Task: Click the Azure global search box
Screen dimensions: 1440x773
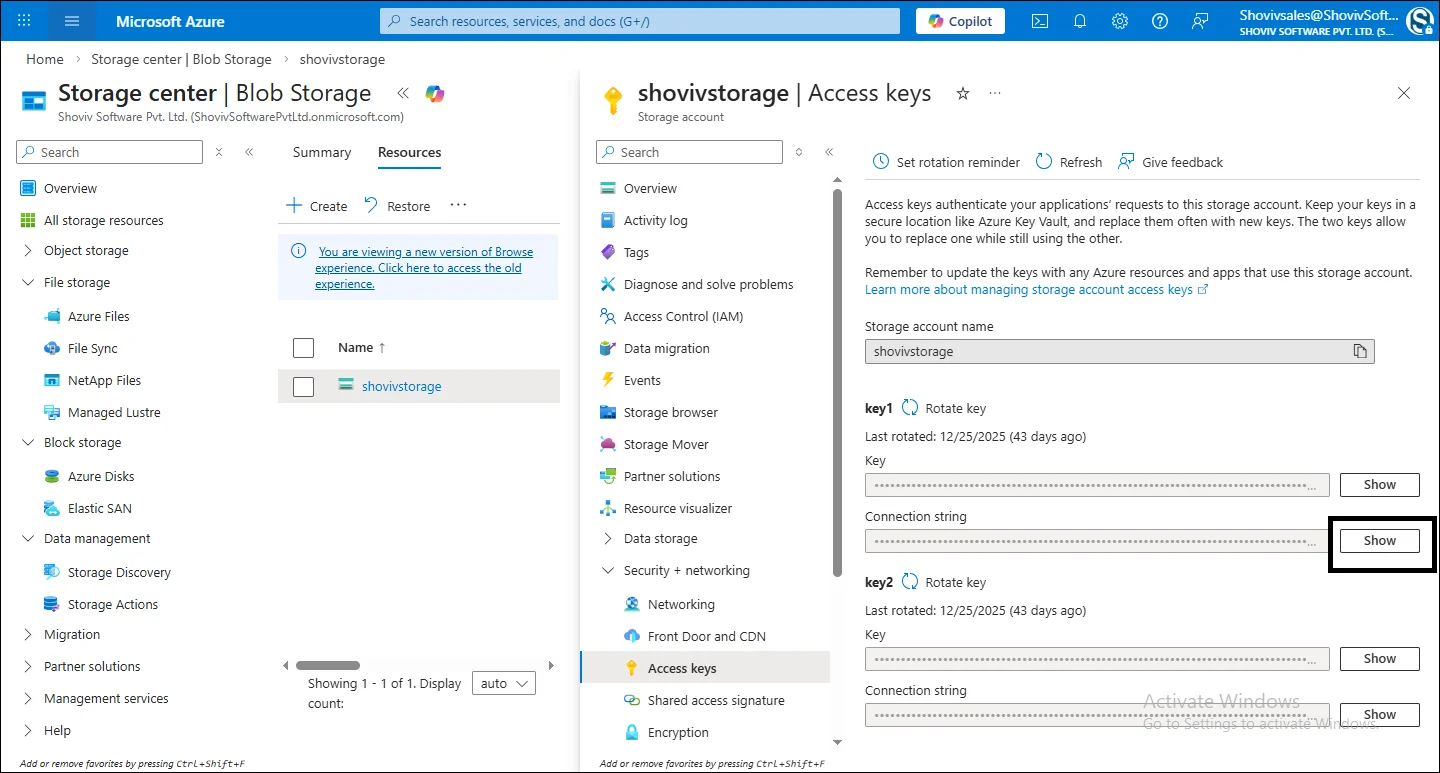Action: tap(640, 21)
